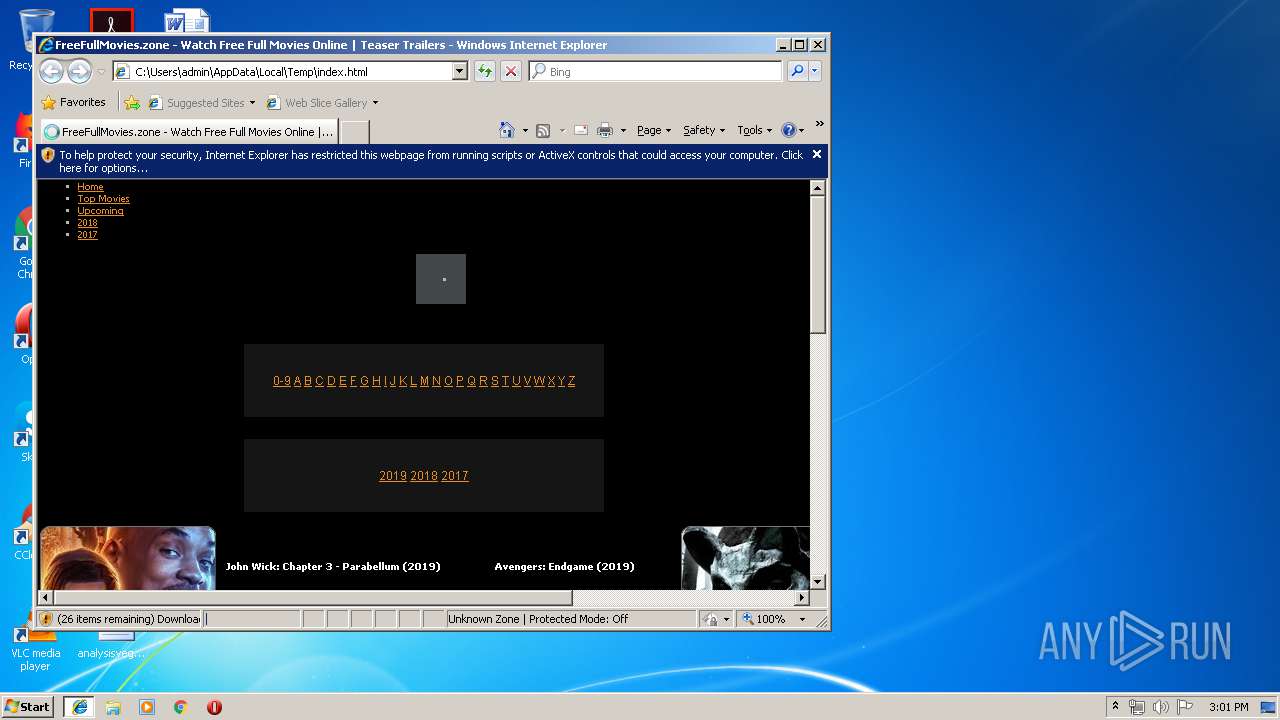Screen dimensions: 1280x720
Task: Open the Upcoming link
Action: (x=100, y=211)
